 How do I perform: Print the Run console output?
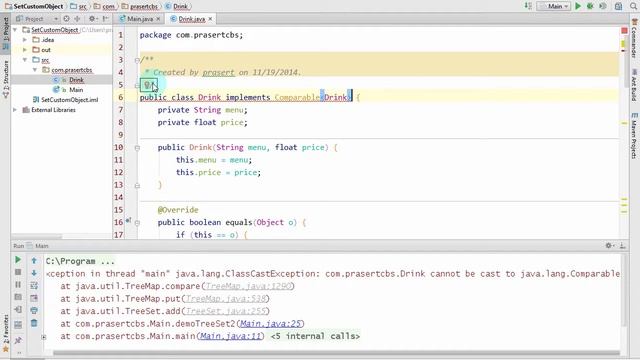[34, 310]
